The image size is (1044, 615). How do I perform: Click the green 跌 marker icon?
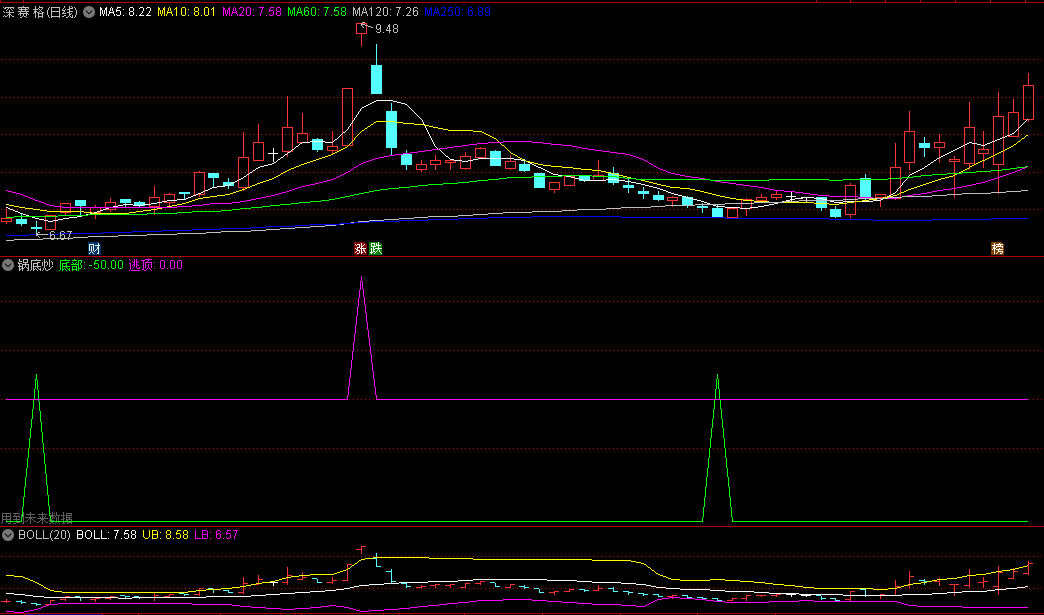[376, 249]
